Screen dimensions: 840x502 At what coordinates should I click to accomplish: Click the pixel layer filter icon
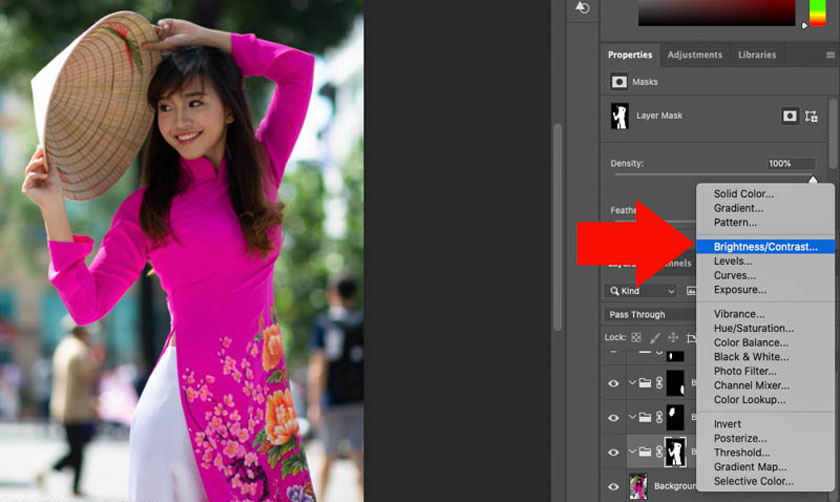pyautogui.click(x=691, y=291)
